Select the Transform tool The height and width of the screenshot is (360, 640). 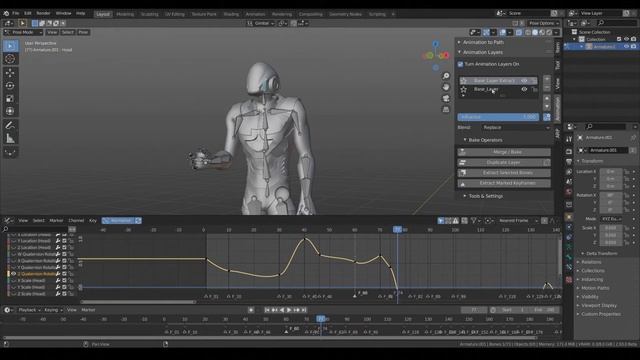click(x=10, y=111)
